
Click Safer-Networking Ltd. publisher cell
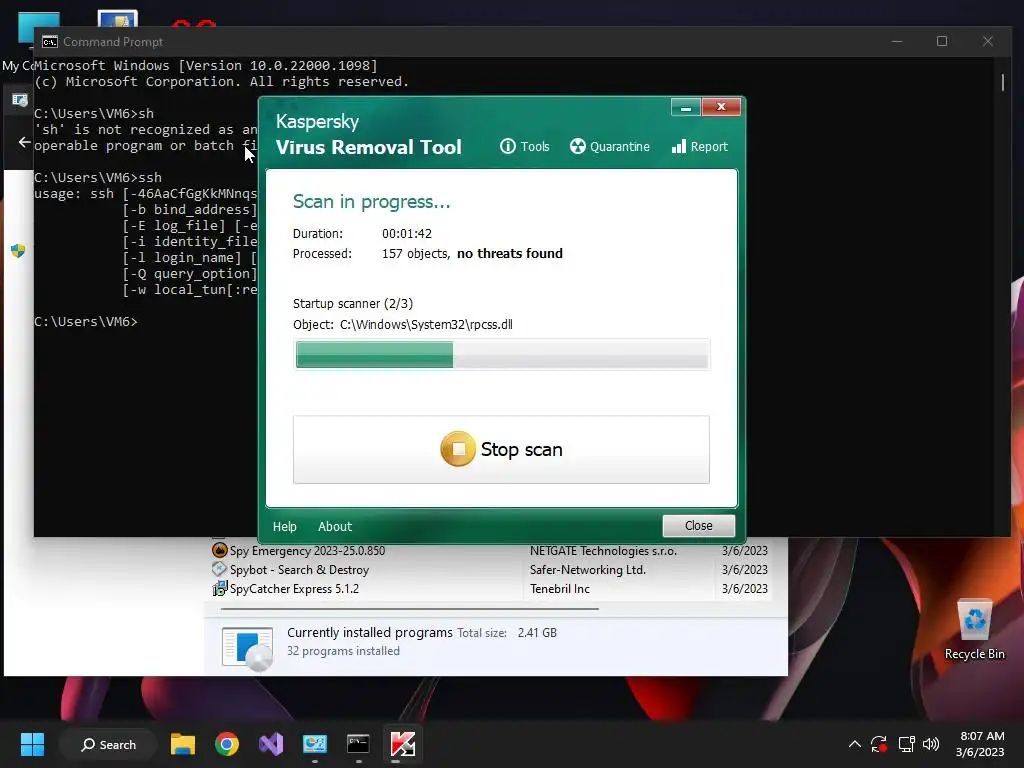tap(587, 569)
